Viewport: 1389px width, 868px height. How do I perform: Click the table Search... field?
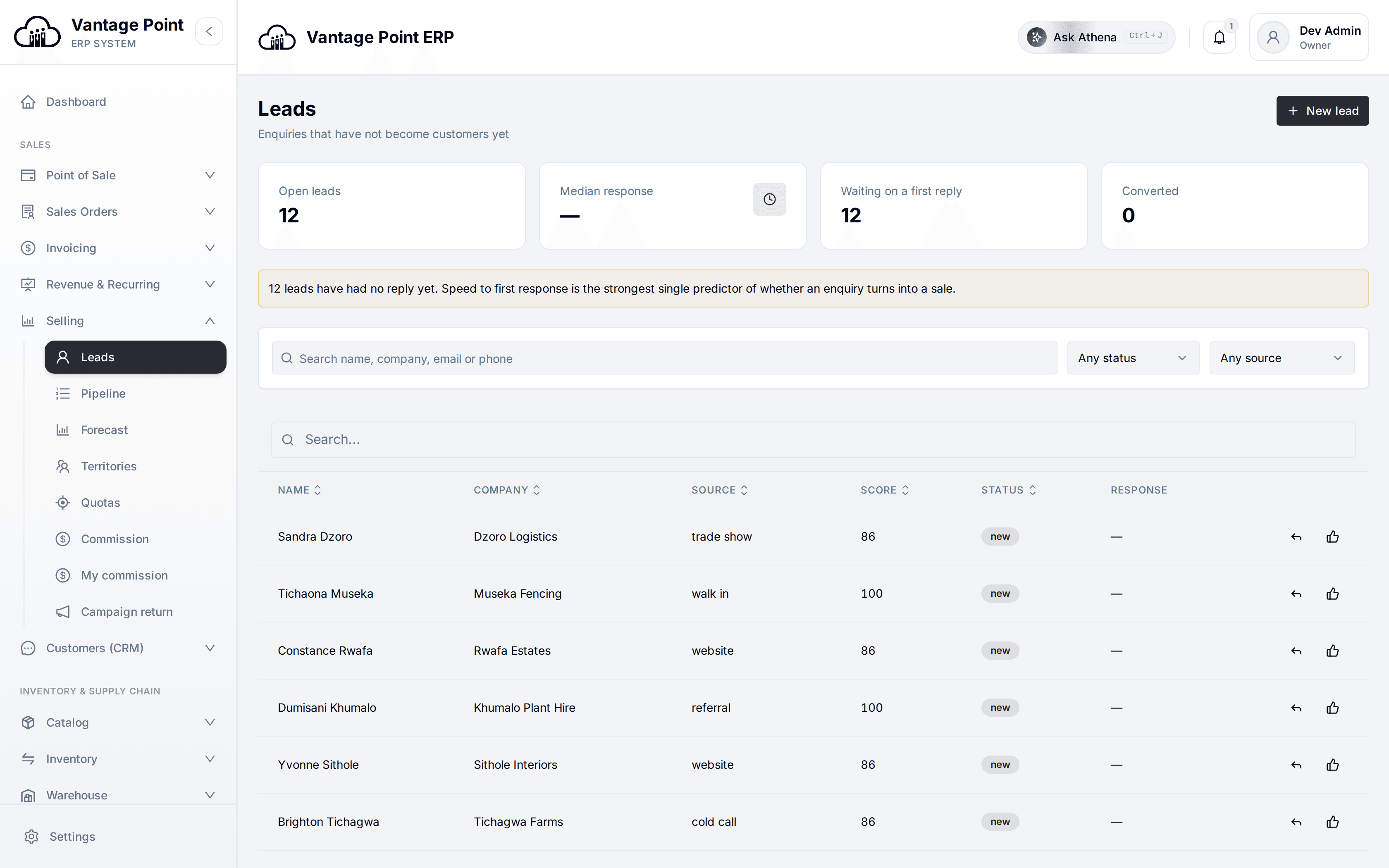click(x=813, y=440)
